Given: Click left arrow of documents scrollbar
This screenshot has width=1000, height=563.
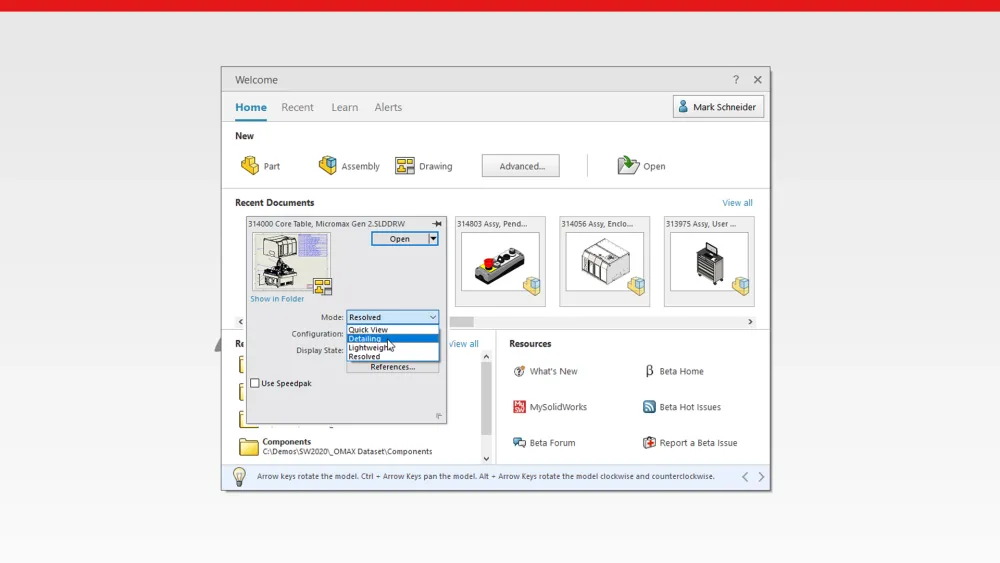Looking at the screenshot, I should (240, 322).
